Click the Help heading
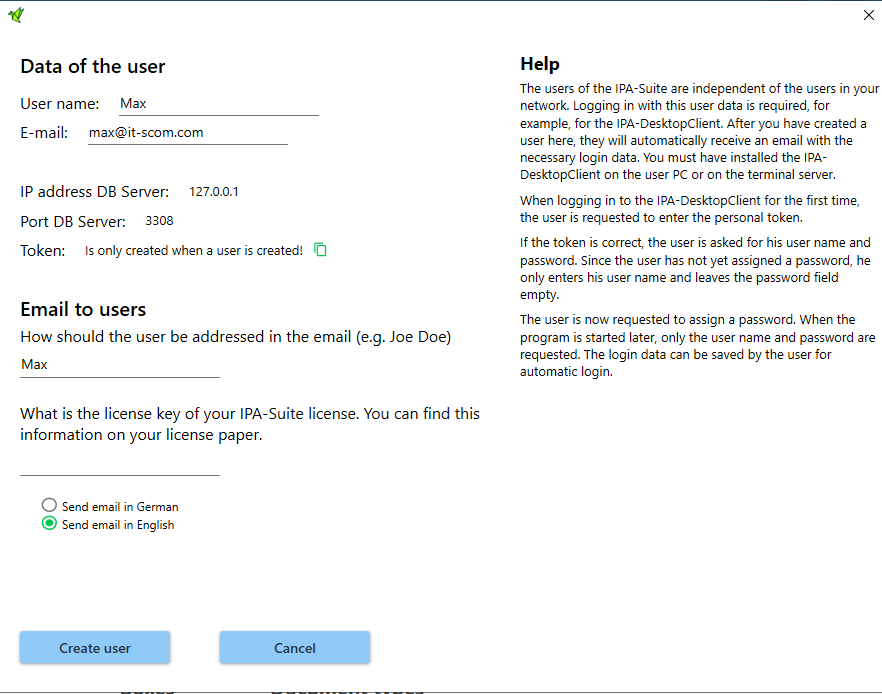This screenshot has width=882, height=694. click(540, 65)
